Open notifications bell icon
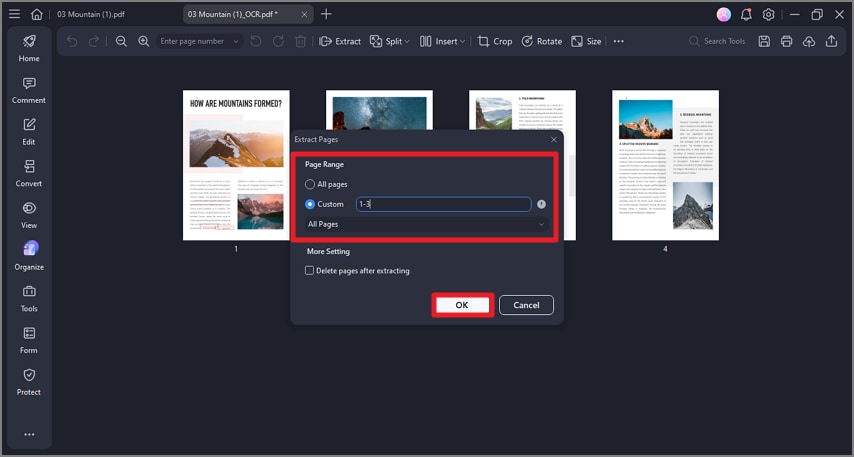 tap(746, 15)
